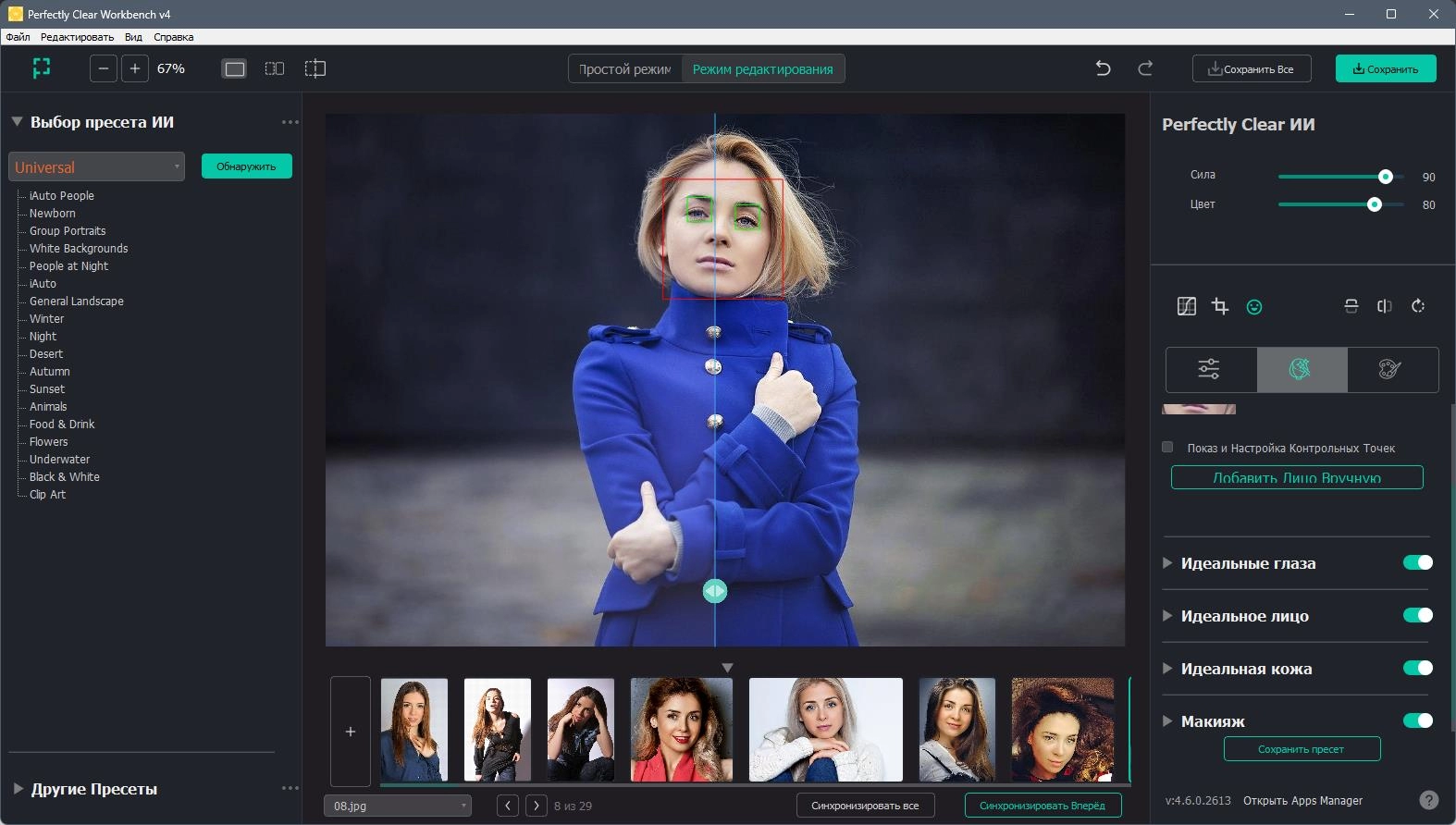Expand the Идеальная кожа section

1167,668
